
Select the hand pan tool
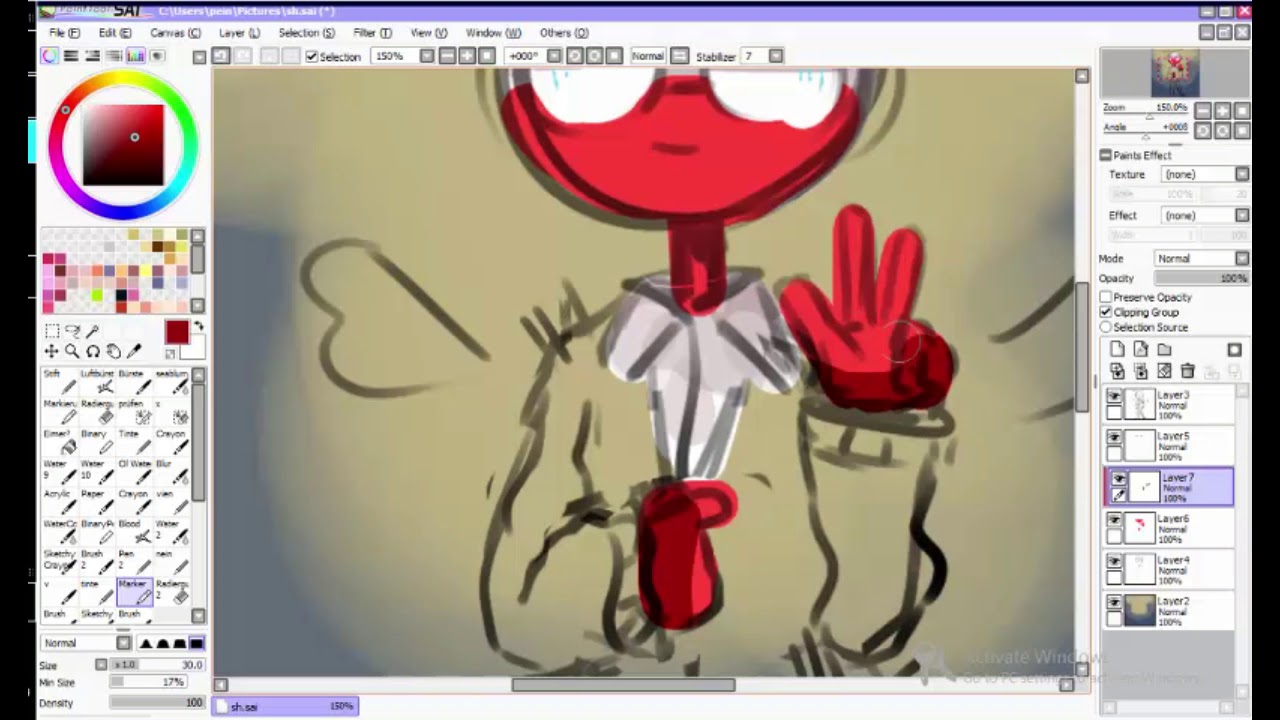[x=113, y=351]
